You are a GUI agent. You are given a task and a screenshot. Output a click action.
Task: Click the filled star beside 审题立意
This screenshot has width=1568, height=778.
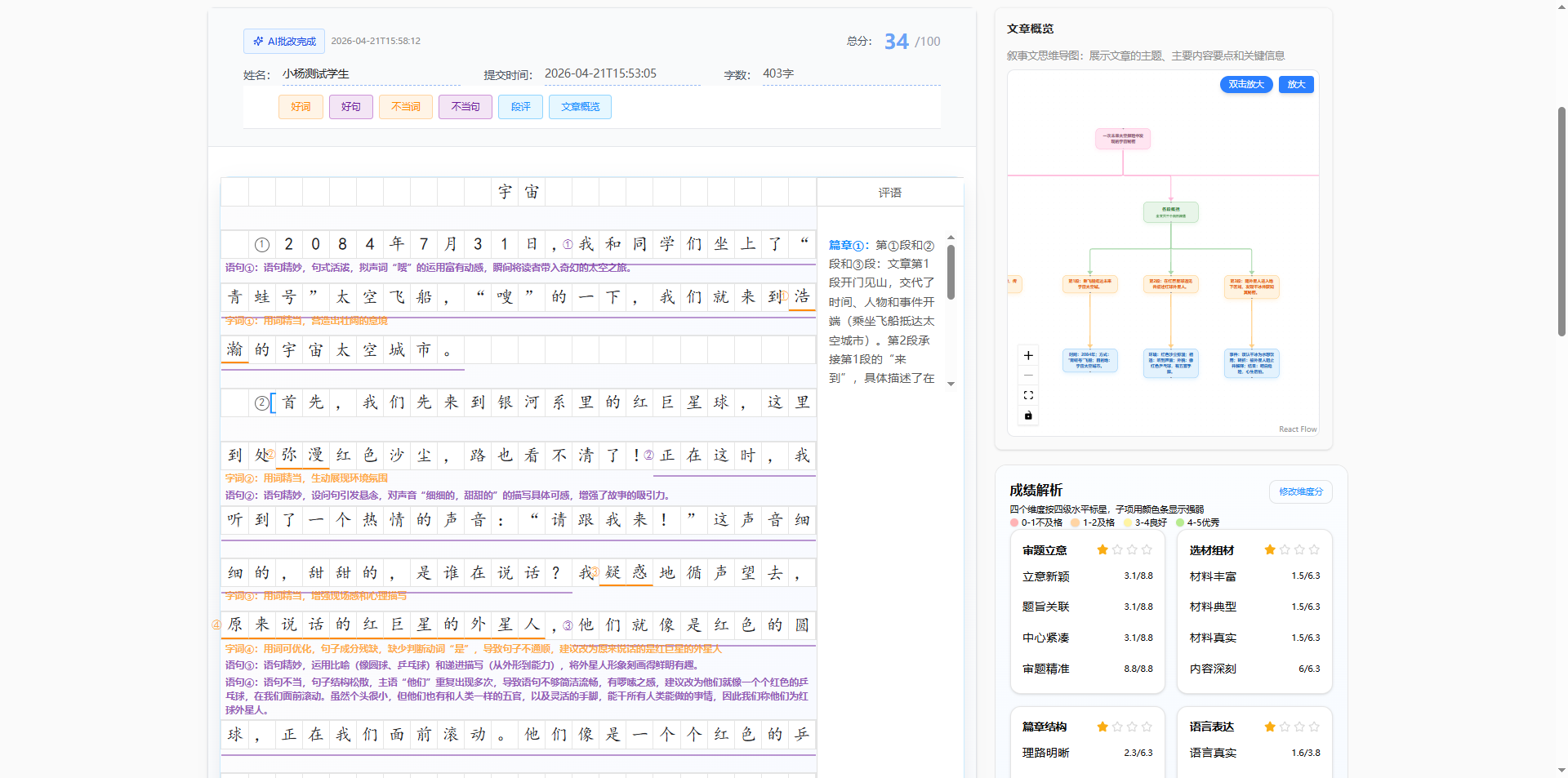point(1102,549)
